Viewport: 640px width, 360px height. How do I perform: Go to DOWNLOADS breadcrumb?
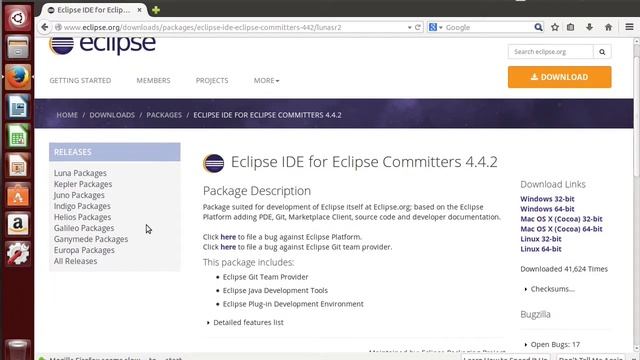pos(112,115)
